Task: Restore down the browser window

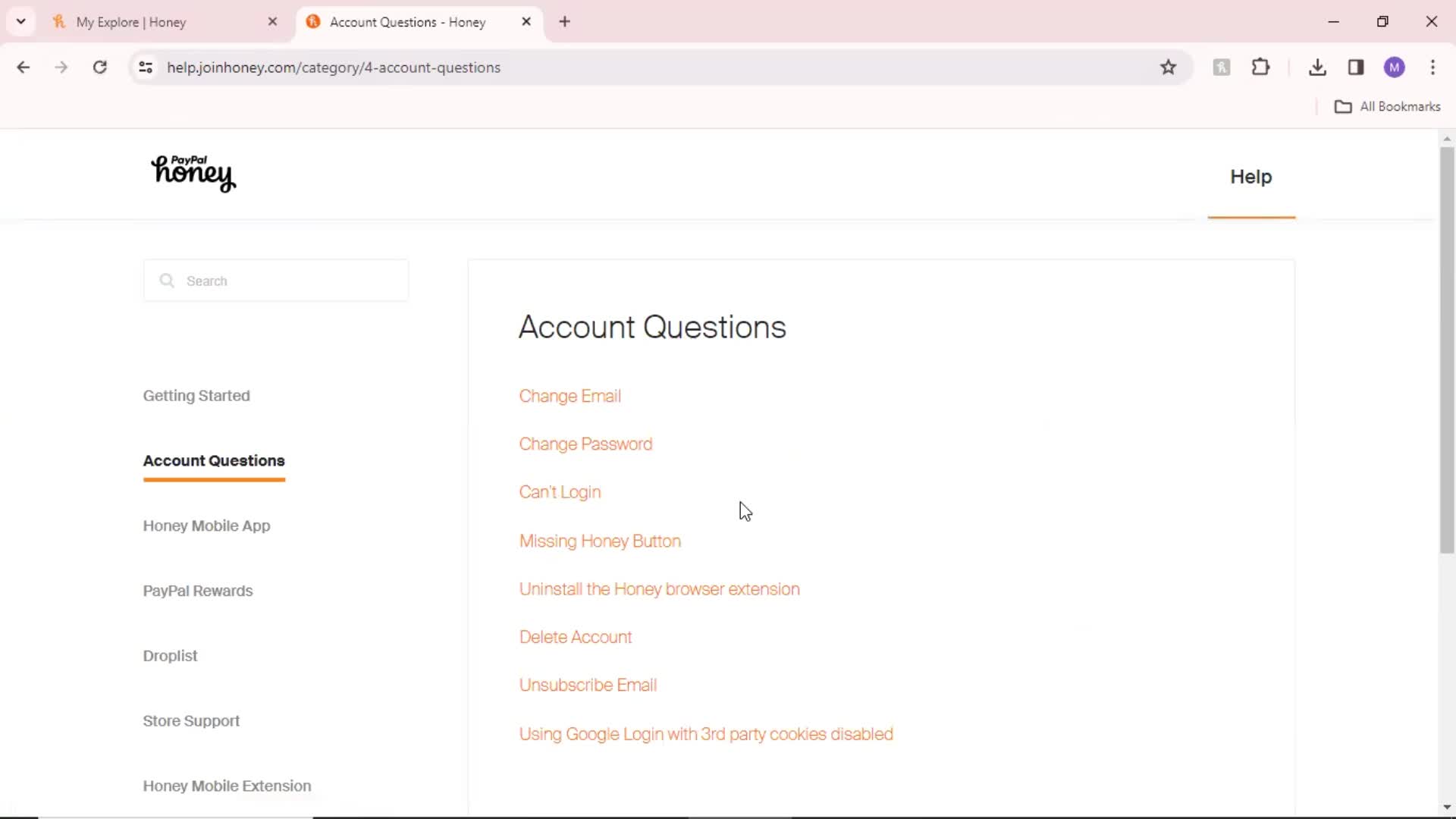Action: 1382,22
